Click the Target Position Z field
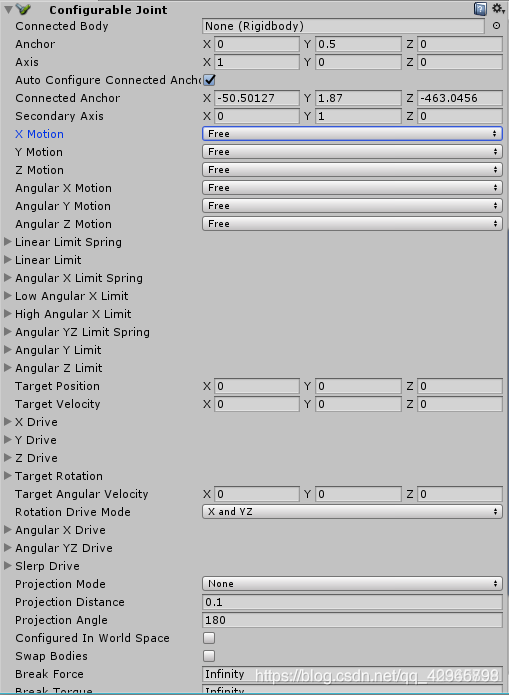The width and height of the screenshot is (509, 695). [460, 386]
